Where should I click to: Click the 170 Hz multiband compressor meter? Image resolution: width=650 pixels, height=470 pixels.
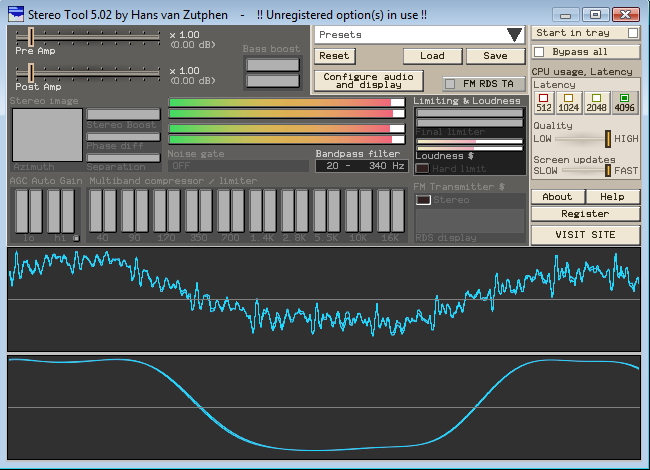pyautogui.click(x=167, y=211)
